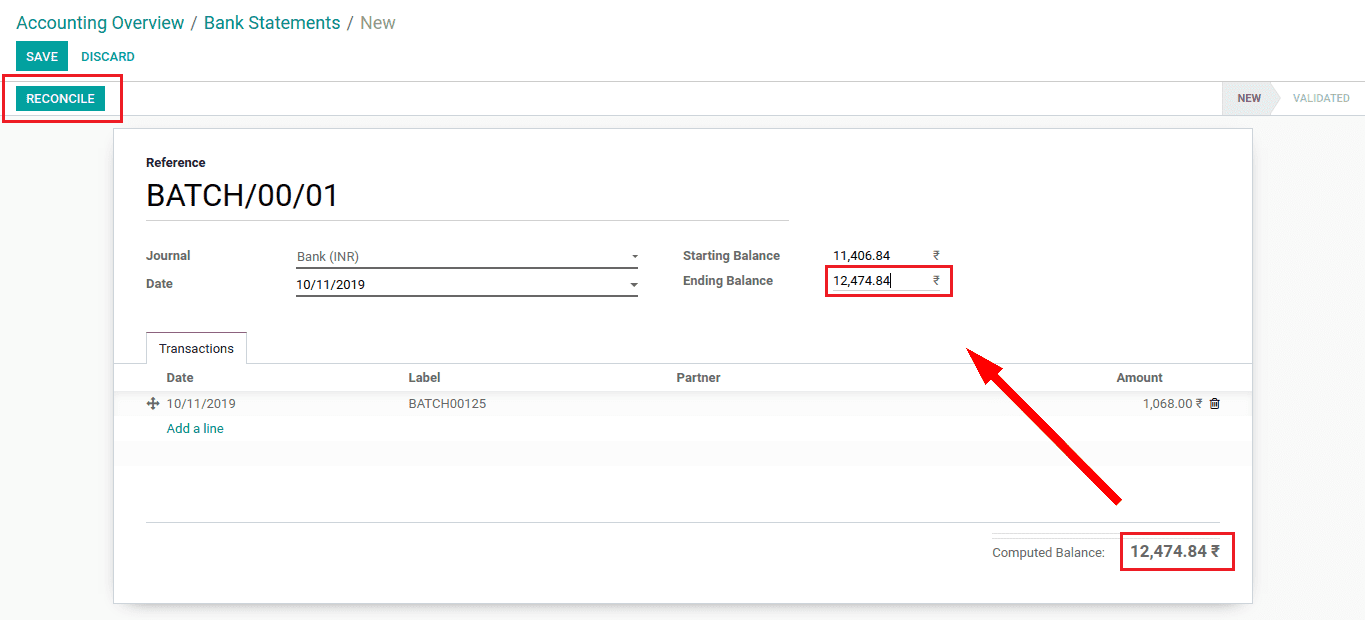1365x620 pixels.
Task: Discard the new bank statement
Action: (108, 57)
